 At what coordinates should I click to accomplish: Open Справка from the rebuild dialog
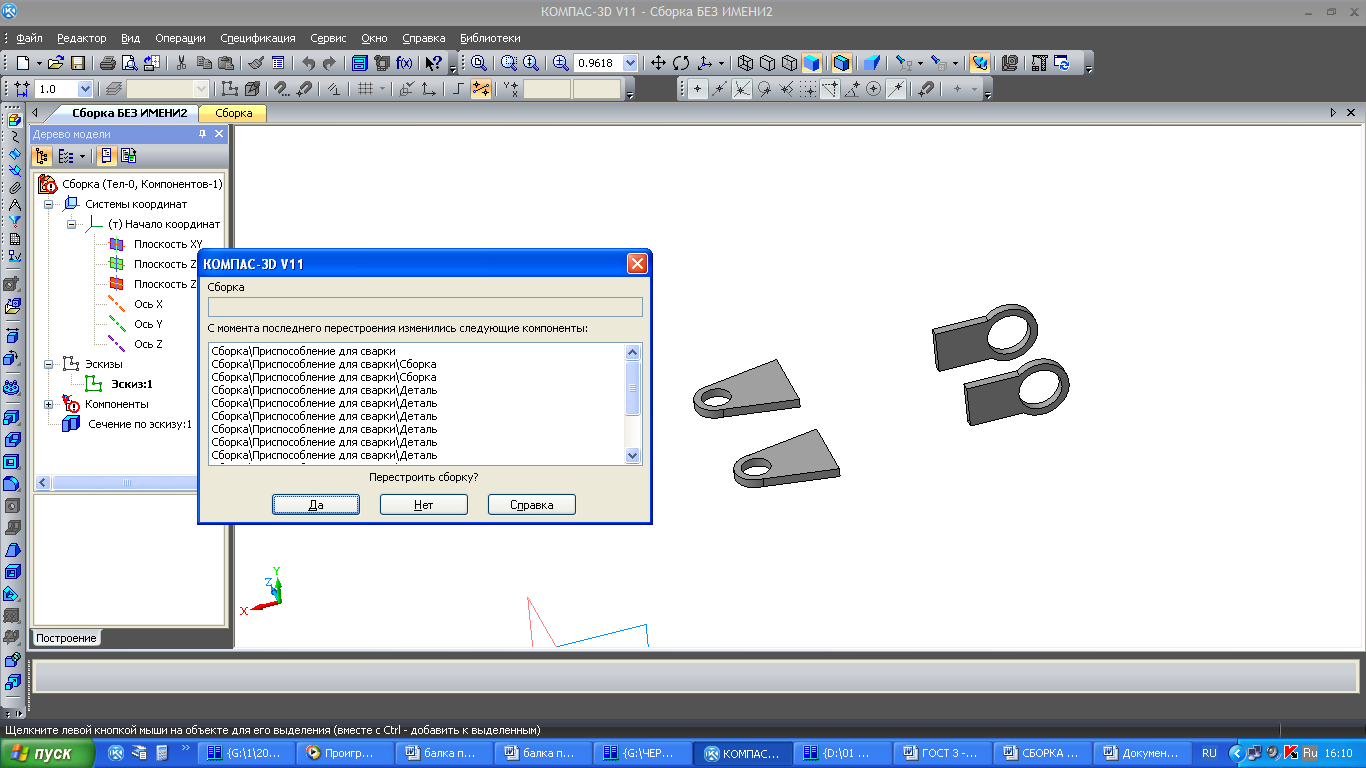pyautogui.click(x=532, y=505)
